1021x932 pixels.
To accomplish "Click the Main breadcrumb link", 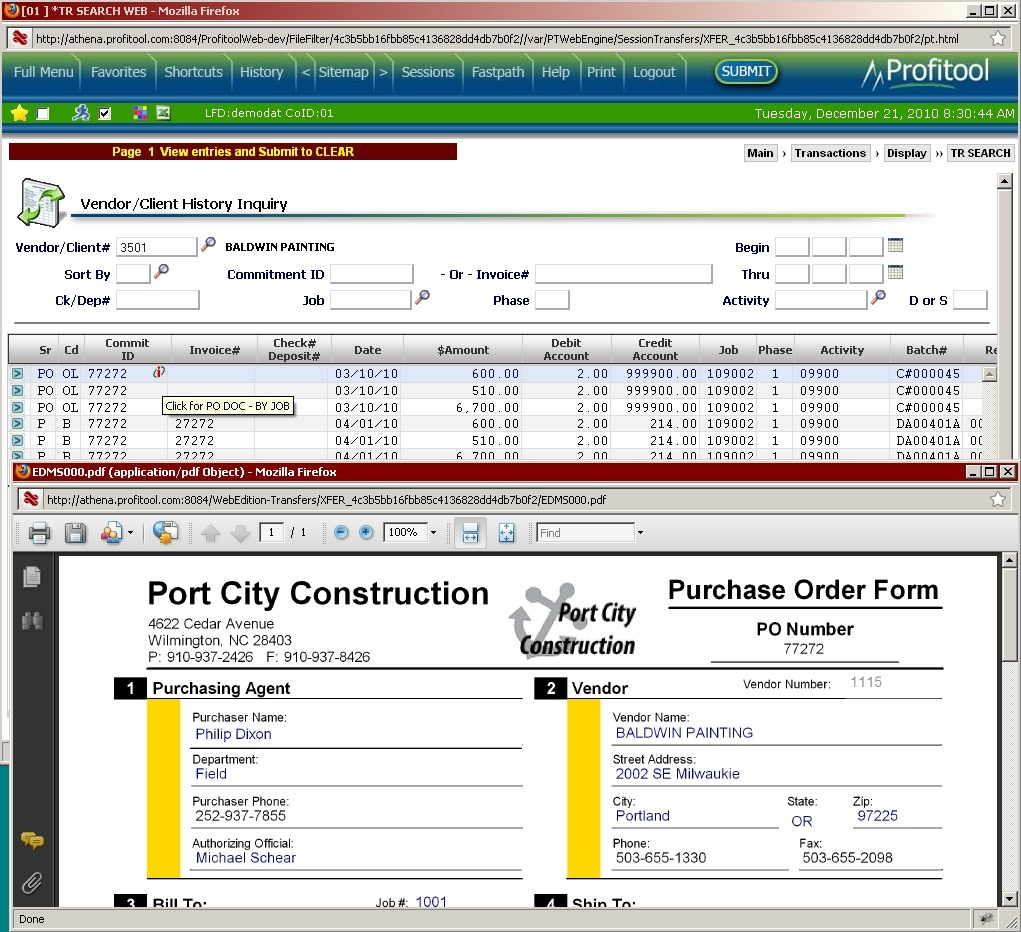I will coord(761,153).
